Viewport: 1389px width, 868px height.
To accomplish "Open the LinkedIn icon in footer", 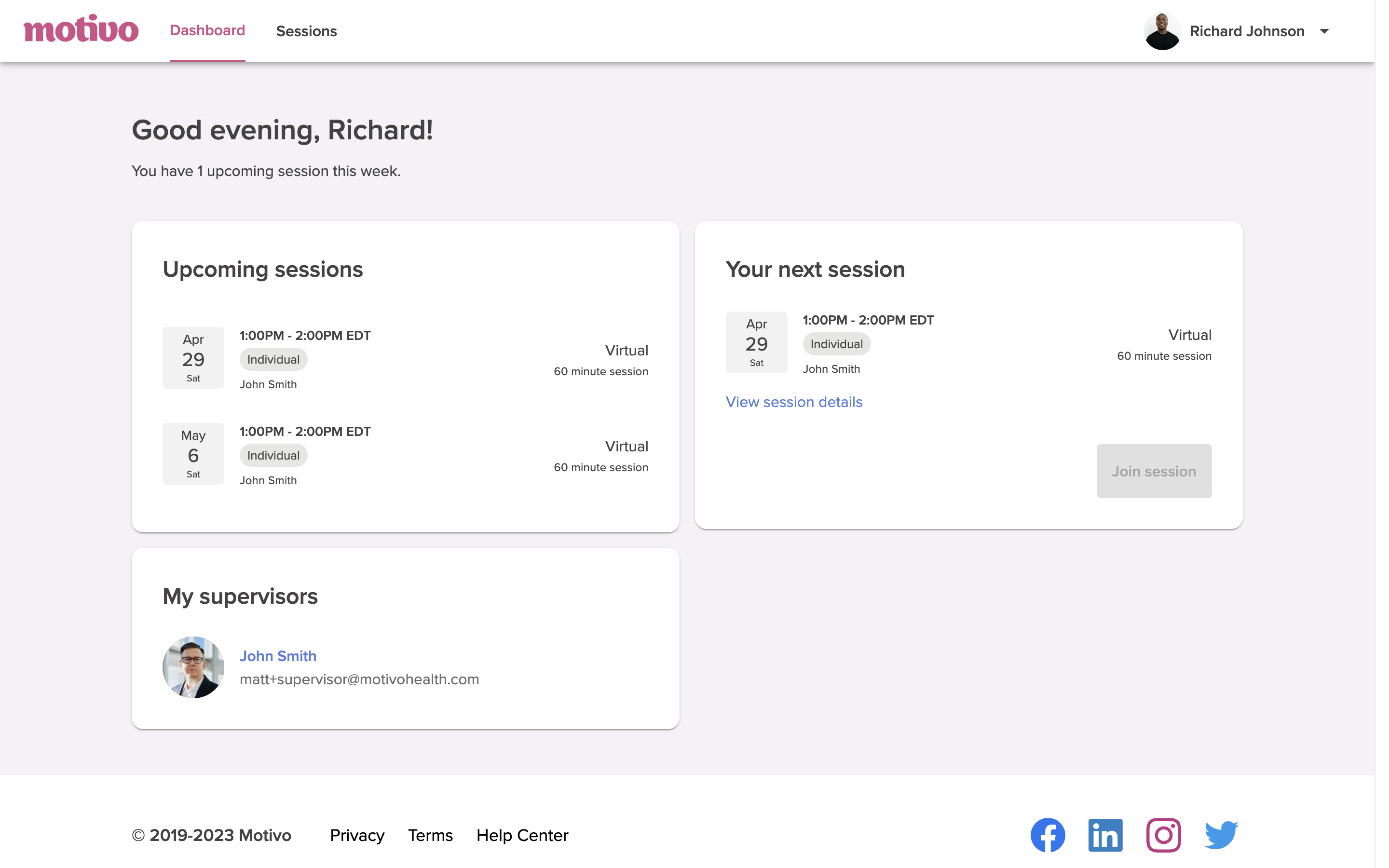I will click(1105, 835).
